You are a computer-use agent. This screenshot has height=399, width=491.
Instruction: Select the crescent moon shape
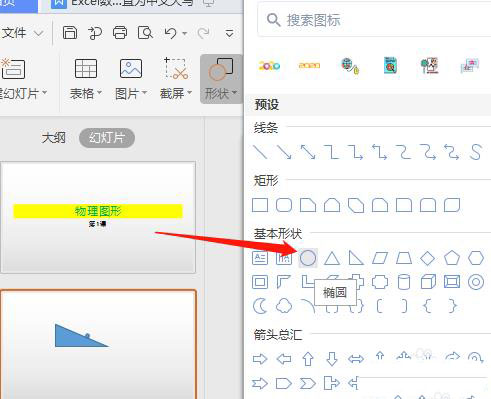pyautogui.click(x=260, y=306)
